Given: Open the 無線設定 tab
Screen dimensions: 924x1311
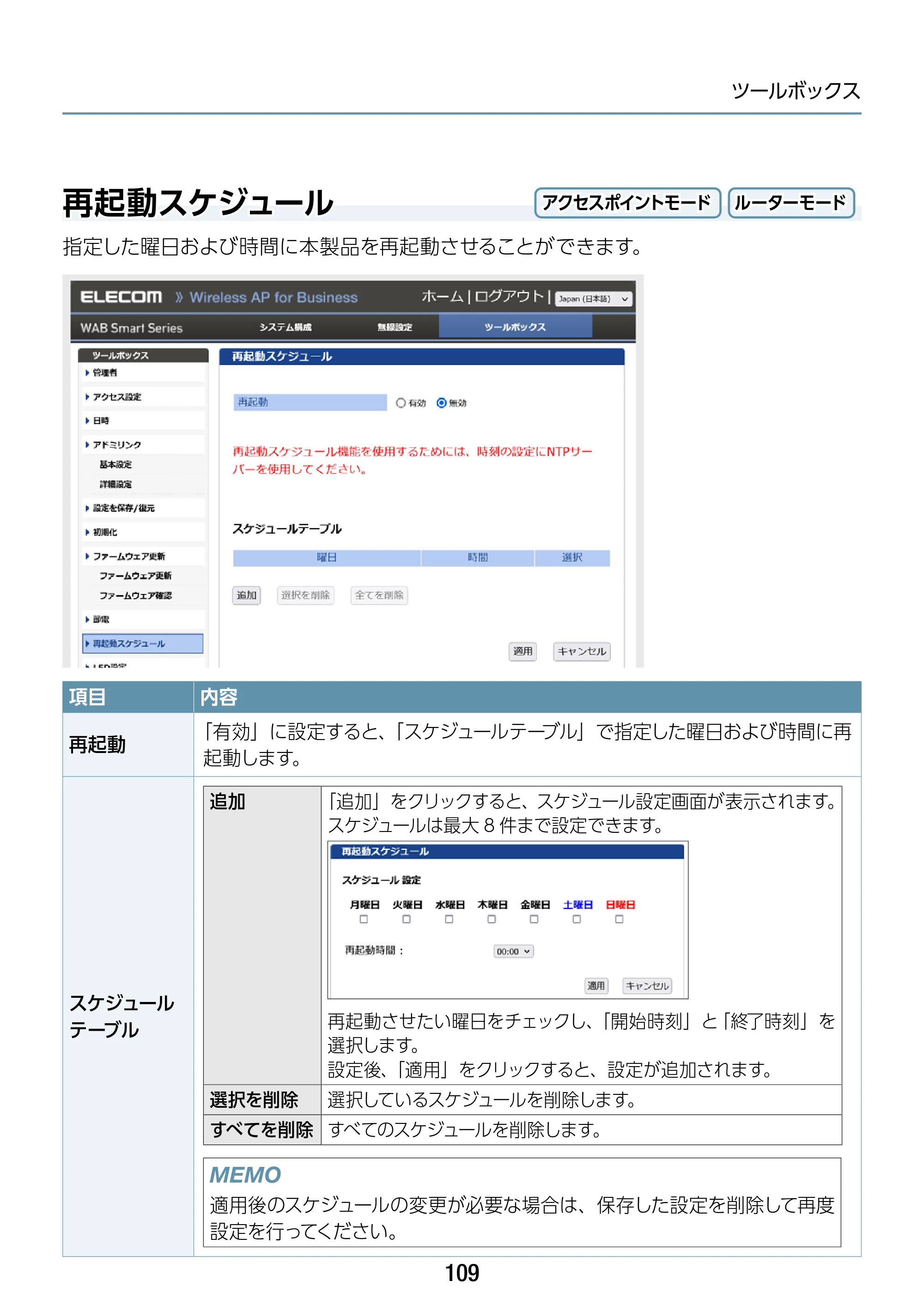Looking at the screenshot, I should click(x=395, y=327).
